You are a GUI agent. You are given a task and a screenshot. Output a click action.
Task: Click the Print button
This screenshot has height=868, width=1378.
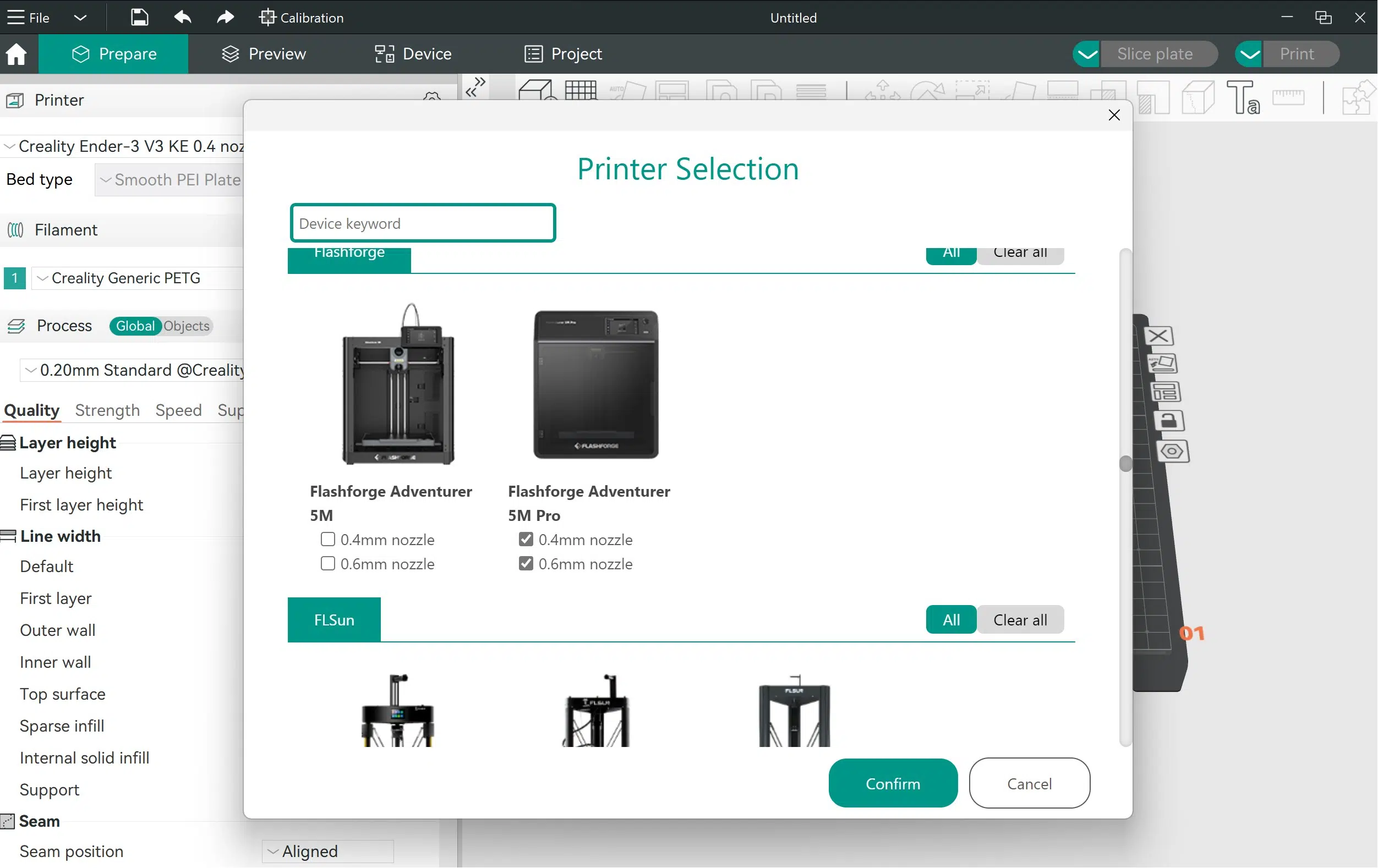point(1301,54)
